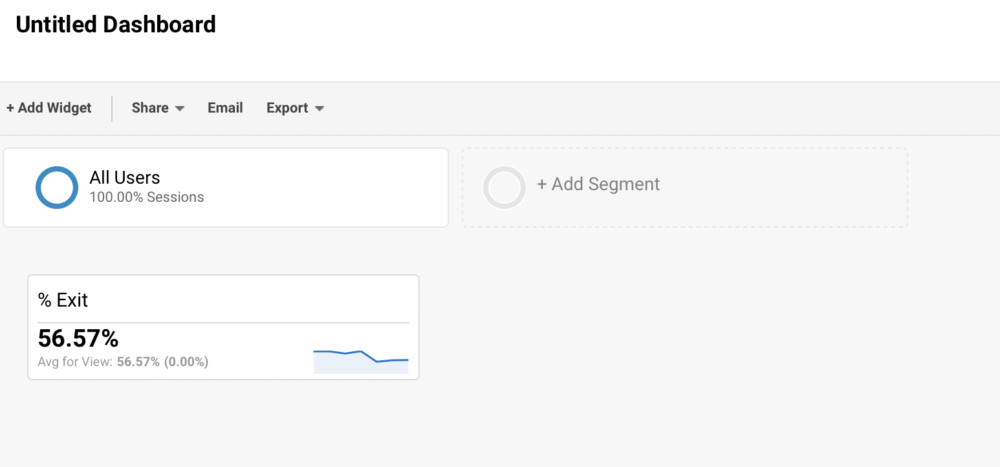Click the Email toolbar button
Viewport: 1000px width, 467px height.
pyautogui.click(x=225, y=108)
